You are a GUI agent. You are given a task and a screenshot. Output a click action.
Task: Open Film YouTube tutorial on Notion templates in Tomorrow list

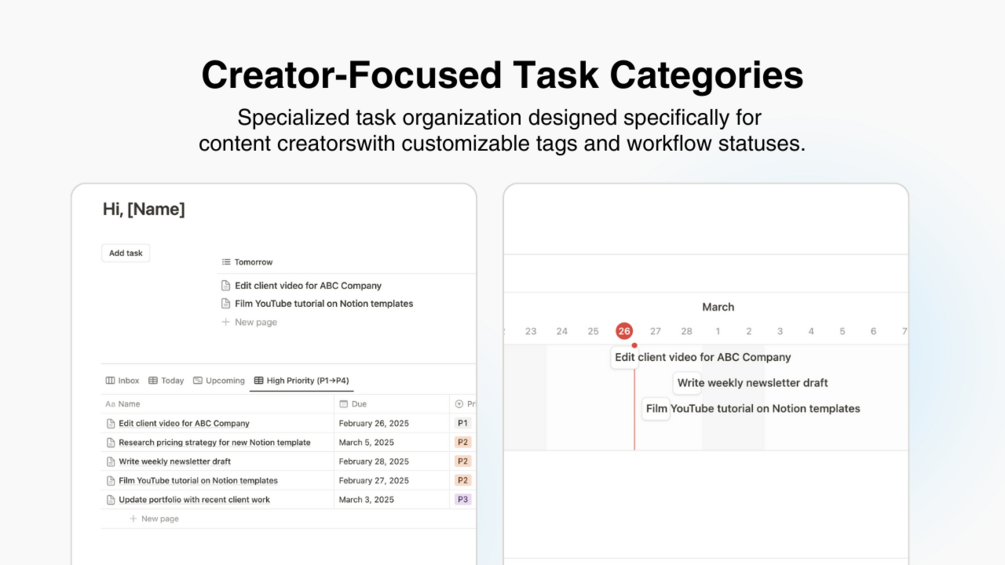click(x=324, y=304)
